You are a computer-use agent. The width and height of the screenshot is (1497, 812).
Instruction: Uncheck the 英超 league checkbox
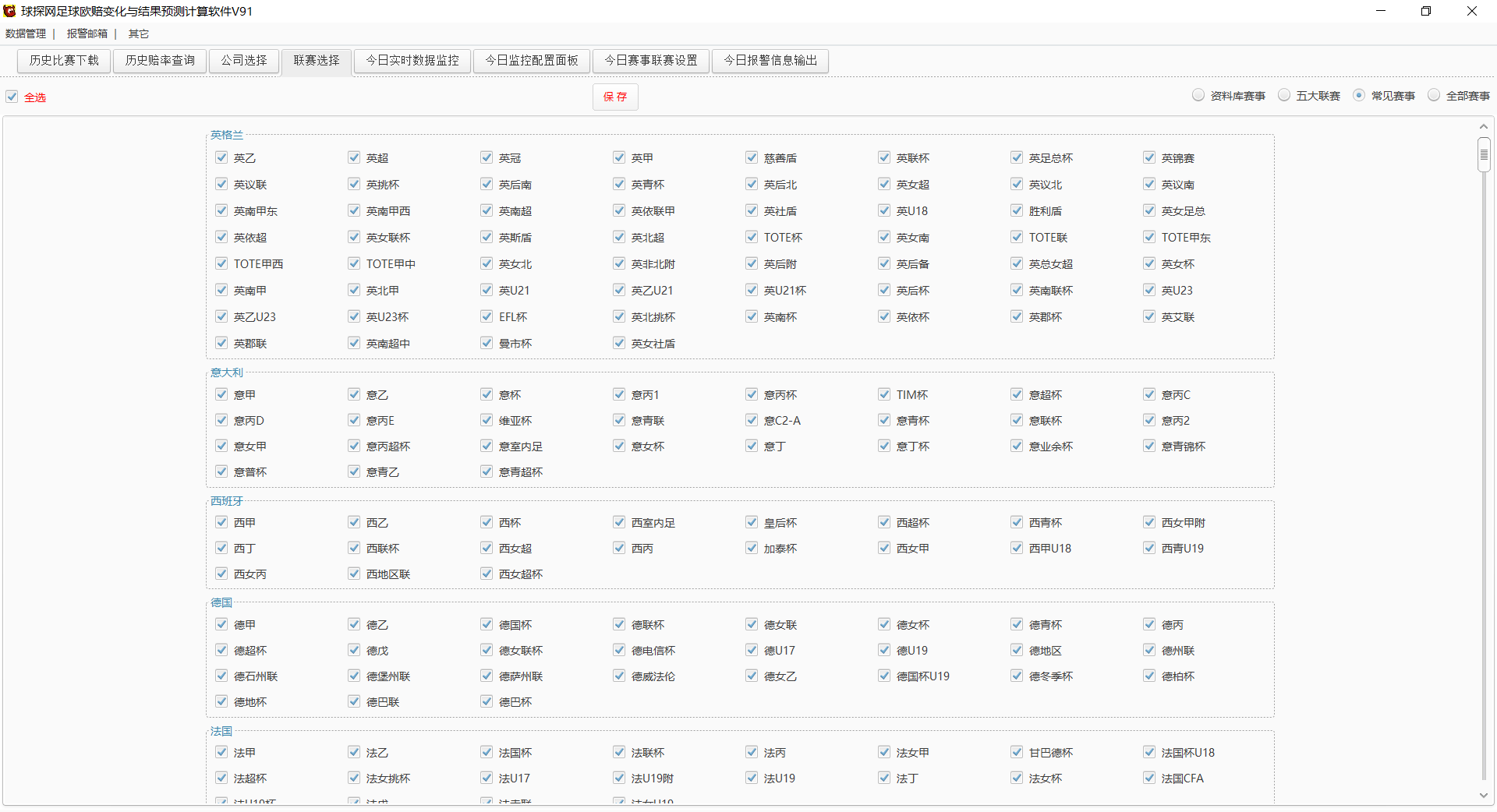(354, 157)
